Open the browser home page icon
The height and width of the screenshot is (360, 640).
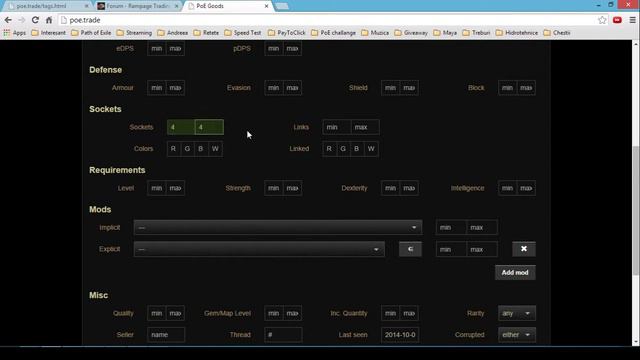click(49, 20)
